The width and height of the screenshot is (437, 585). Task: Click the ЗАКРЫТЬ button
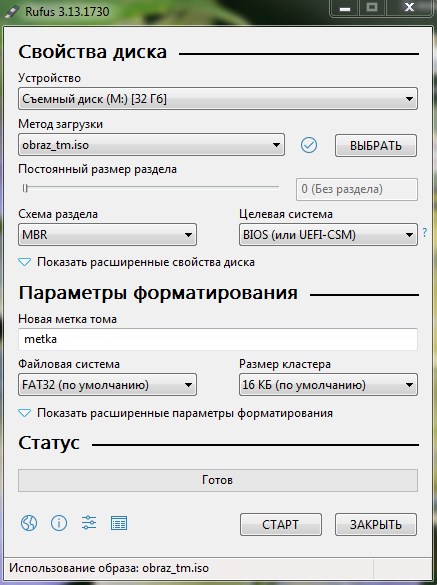pos(376,525)
